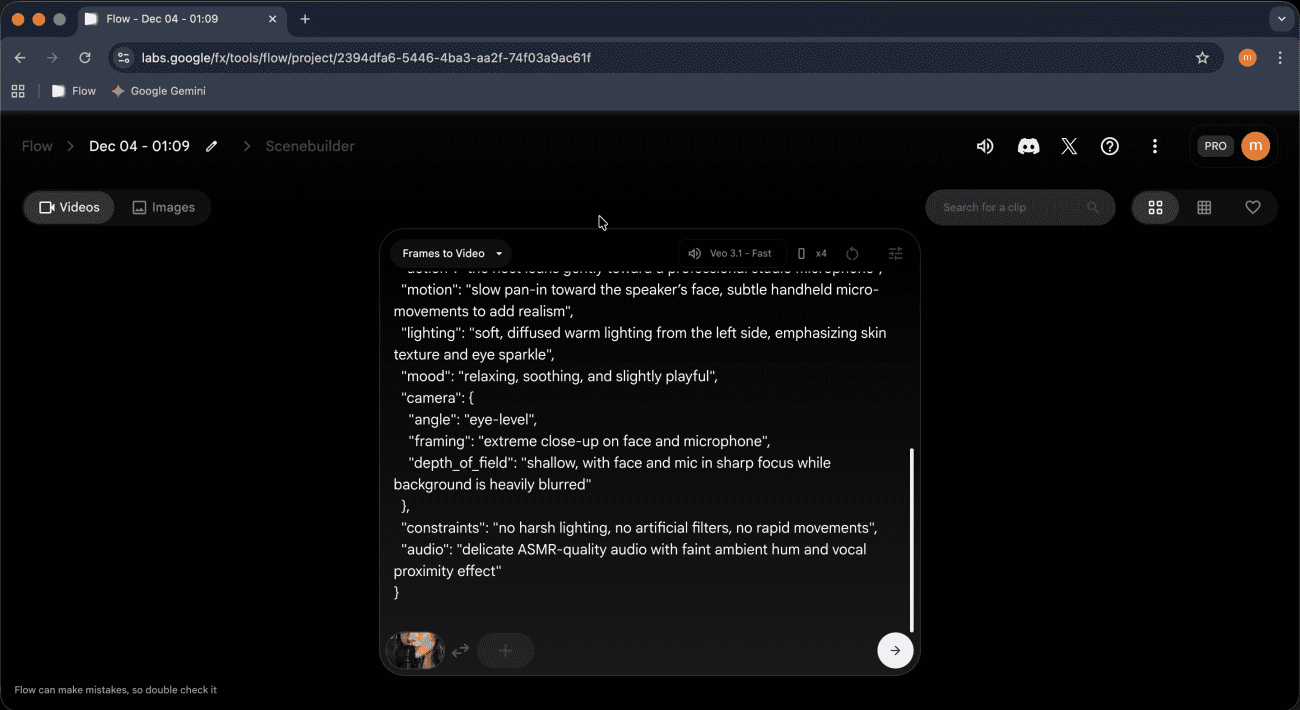The height and width of the screenshot is (710, 1300).
Task: Switch to large grid view
Action: [x=1155, y=207]
